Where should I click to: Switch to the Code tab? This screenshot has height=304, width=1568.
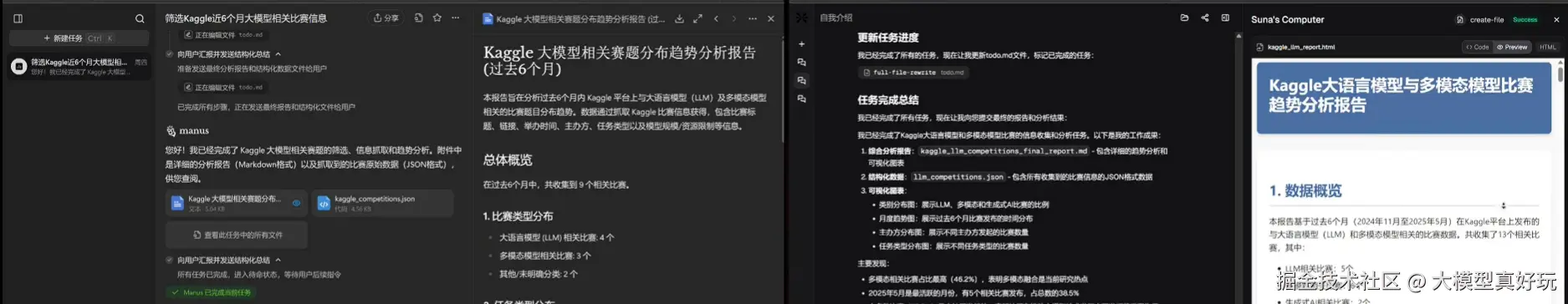tap(1477, 47)
